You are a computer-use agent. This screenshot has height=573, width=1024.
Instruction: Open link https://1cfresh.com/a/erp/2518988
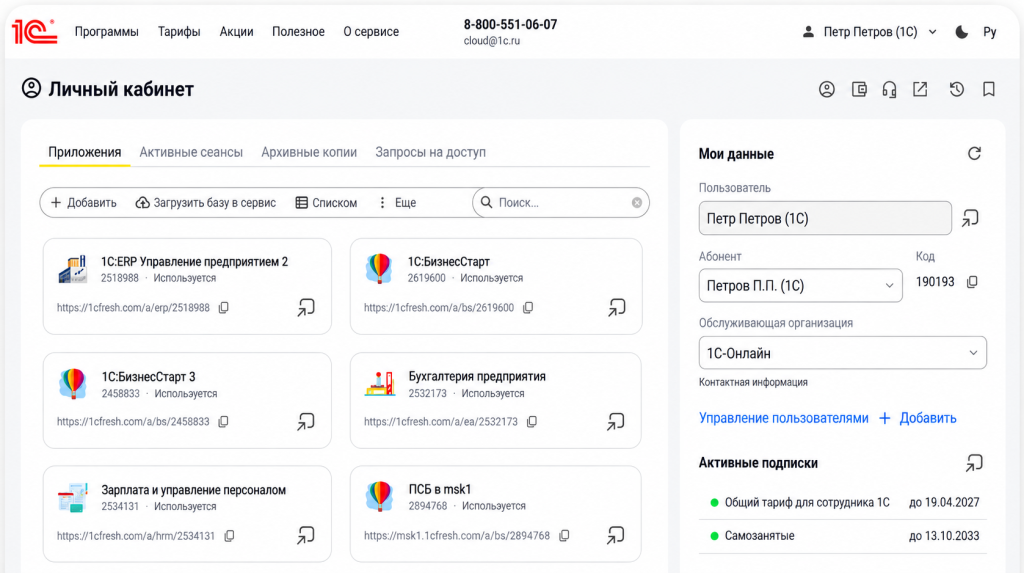click(x=133, y=308)
